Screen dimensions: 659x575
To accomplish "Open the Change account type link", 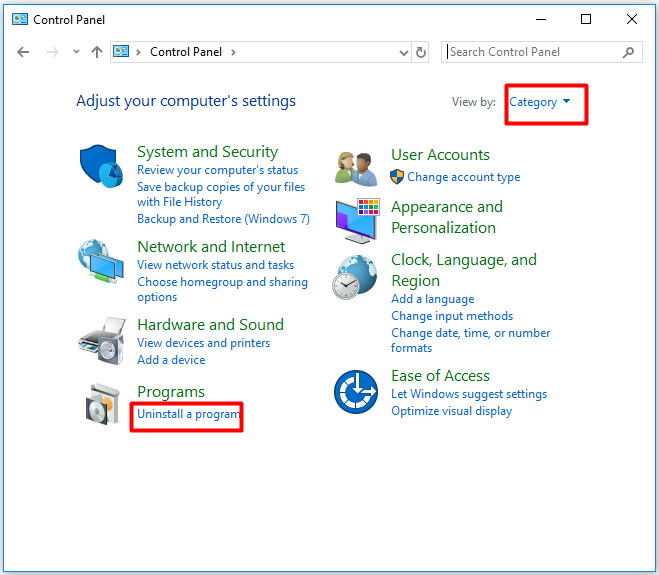I will click(x=463, y=177).
